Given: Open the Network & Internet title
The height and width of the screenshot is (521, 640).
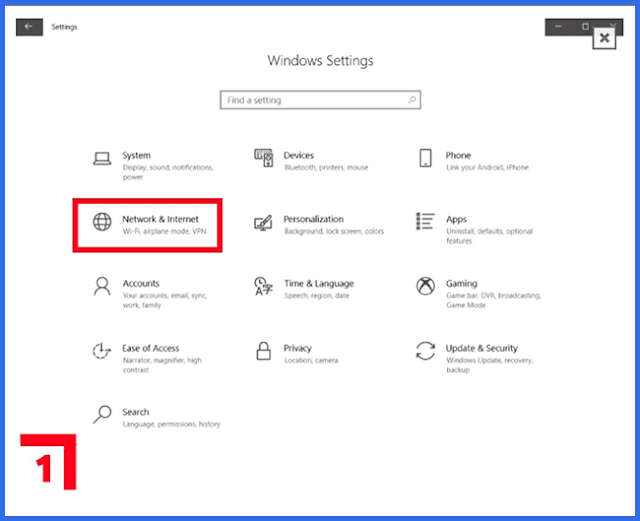Looking at the screenshot, I should pos(160,219).
